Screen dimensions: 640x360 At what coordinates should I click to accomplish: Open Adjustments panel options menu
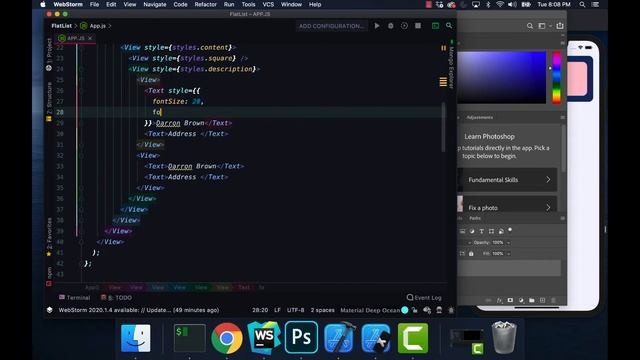[x=562, y=118]
